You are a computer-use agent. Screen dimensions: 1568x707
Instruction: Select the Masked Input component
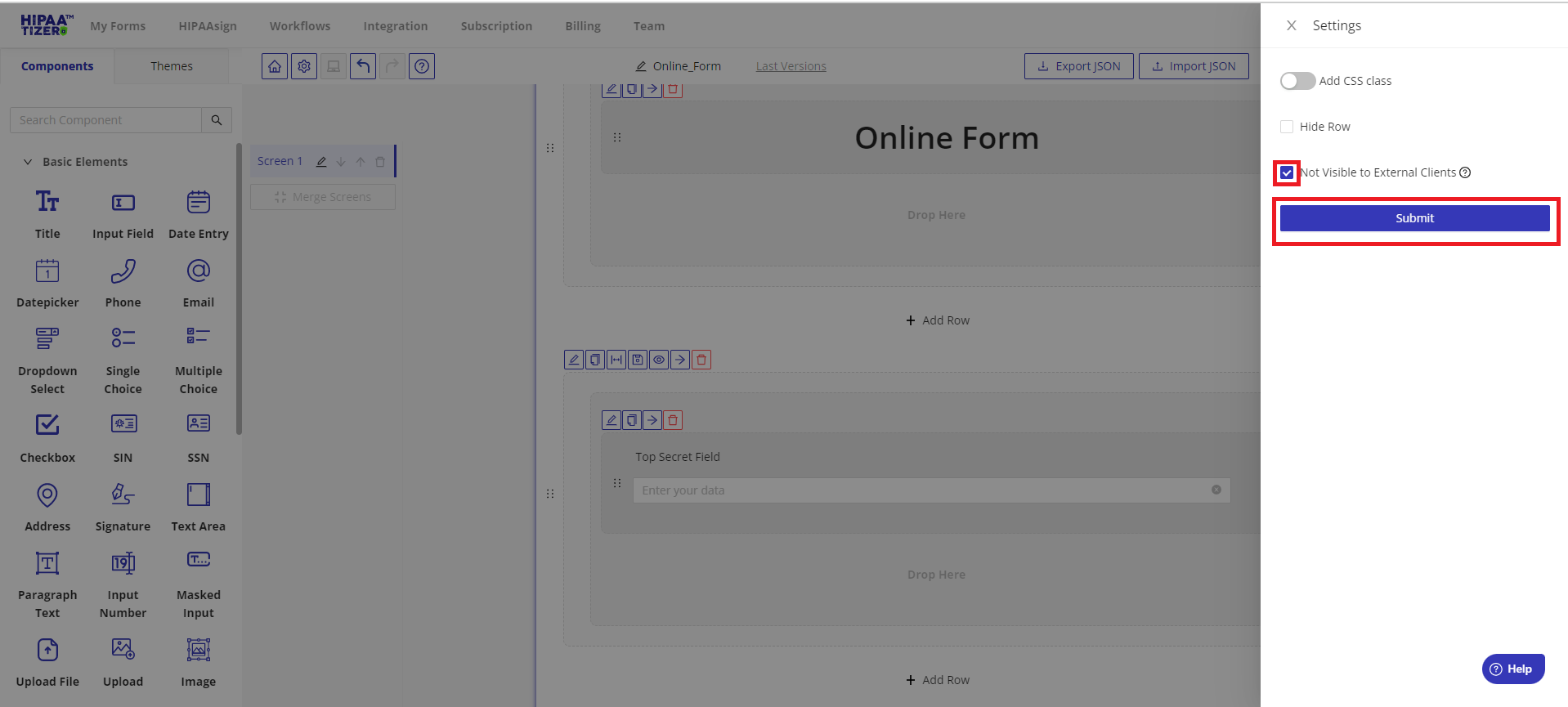pyautogui.click(x=199, y=584)
